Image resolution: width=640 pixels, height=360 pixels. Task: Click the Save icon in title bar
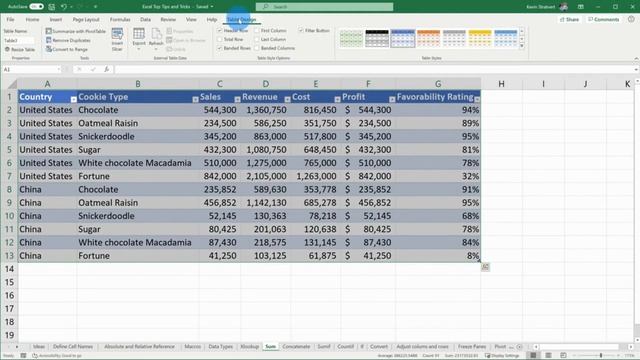coord(51,7)
